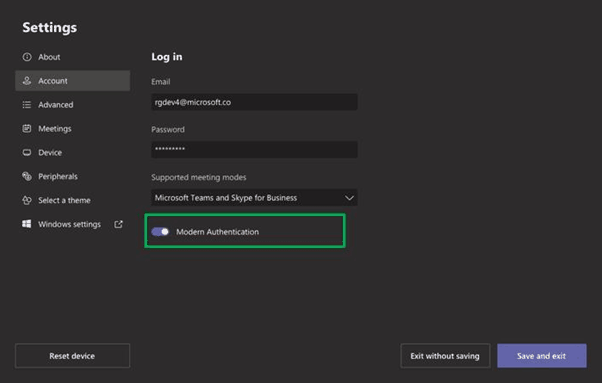Select the Peripherals menu item
Screen dimensions: 602x383
73,176
